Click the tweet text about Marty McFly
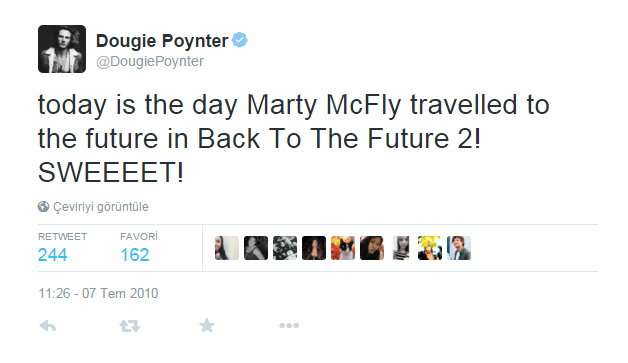 coord(294,139)
